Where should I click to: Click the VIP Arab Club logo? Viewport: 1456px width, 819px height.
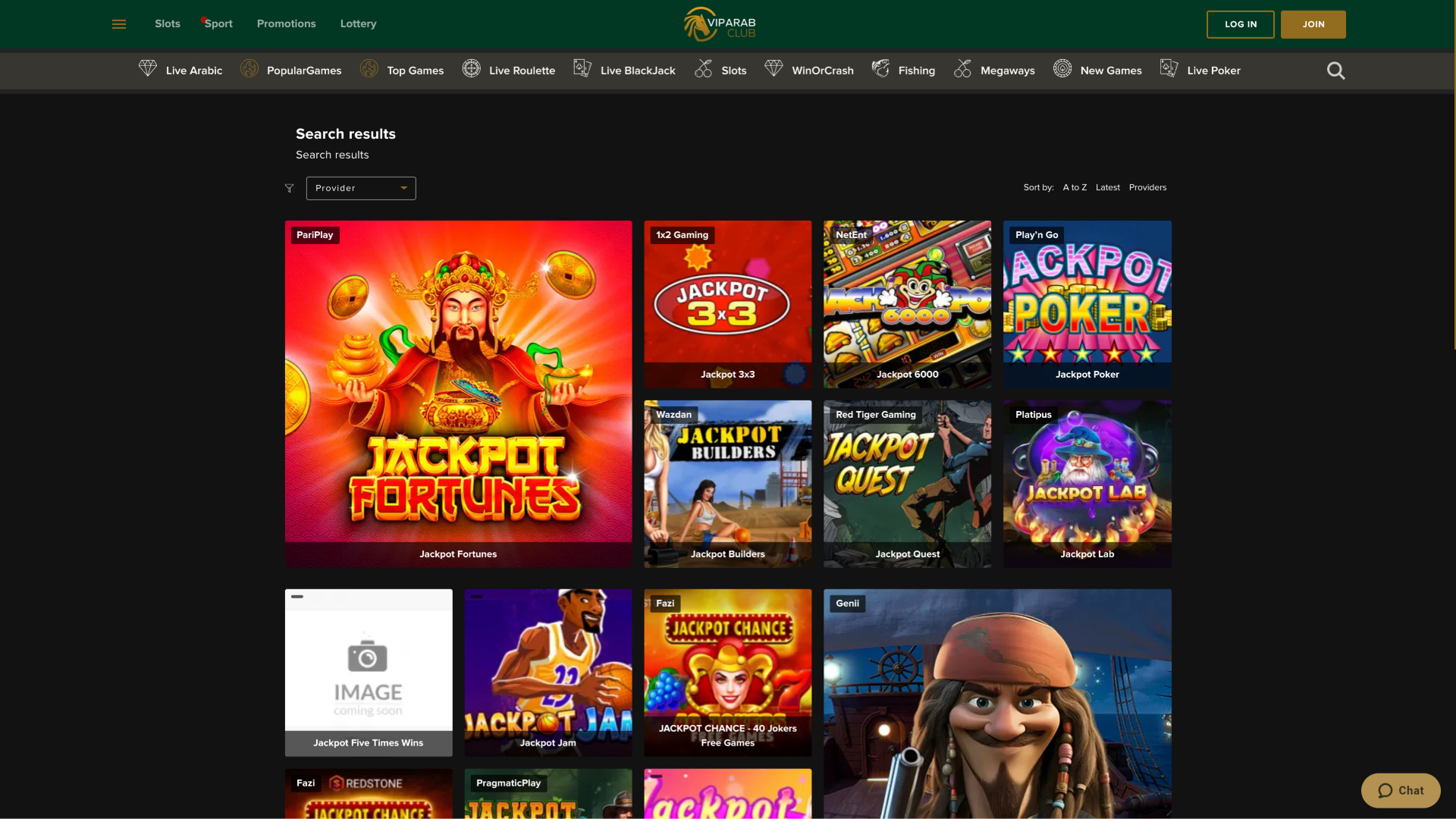tap(719, 24)
